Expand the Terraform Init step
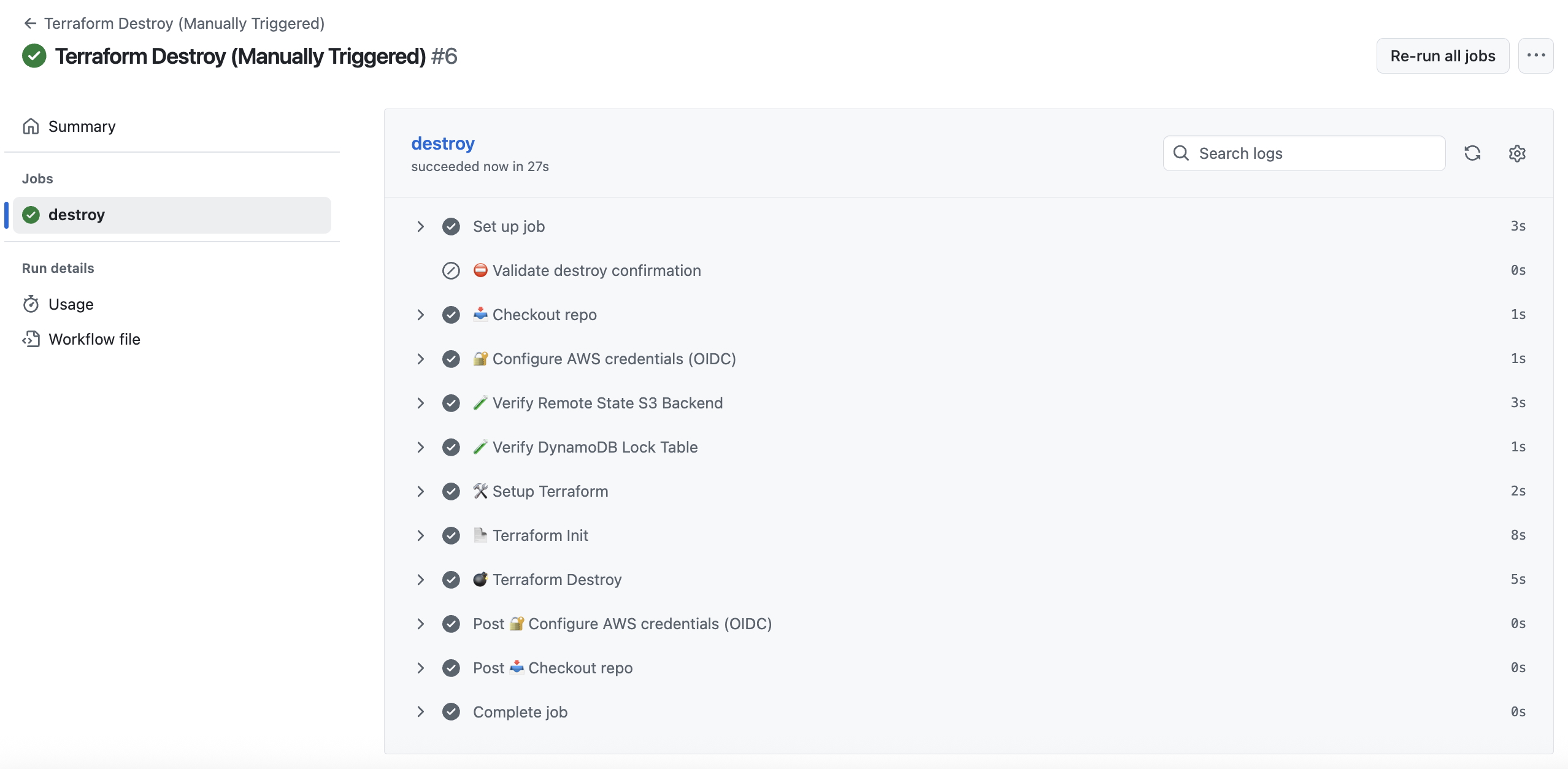 click(x=420, y=535)
